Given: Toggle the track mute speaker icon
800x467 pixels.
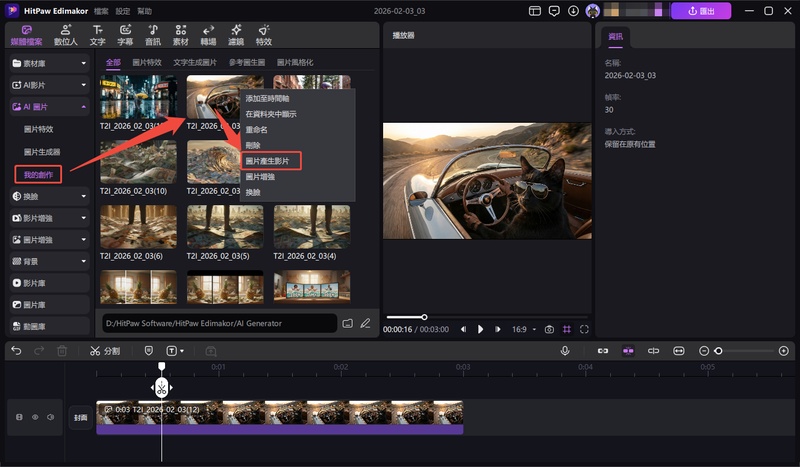Looking at the screenshot, I should coord(49,417).
